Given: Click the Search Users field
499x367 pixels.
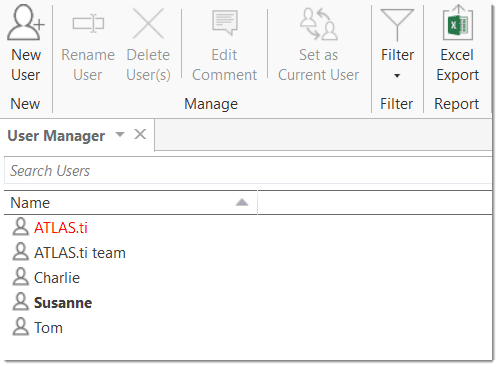Looking at the screenshot, I should (x=248, y=170).
